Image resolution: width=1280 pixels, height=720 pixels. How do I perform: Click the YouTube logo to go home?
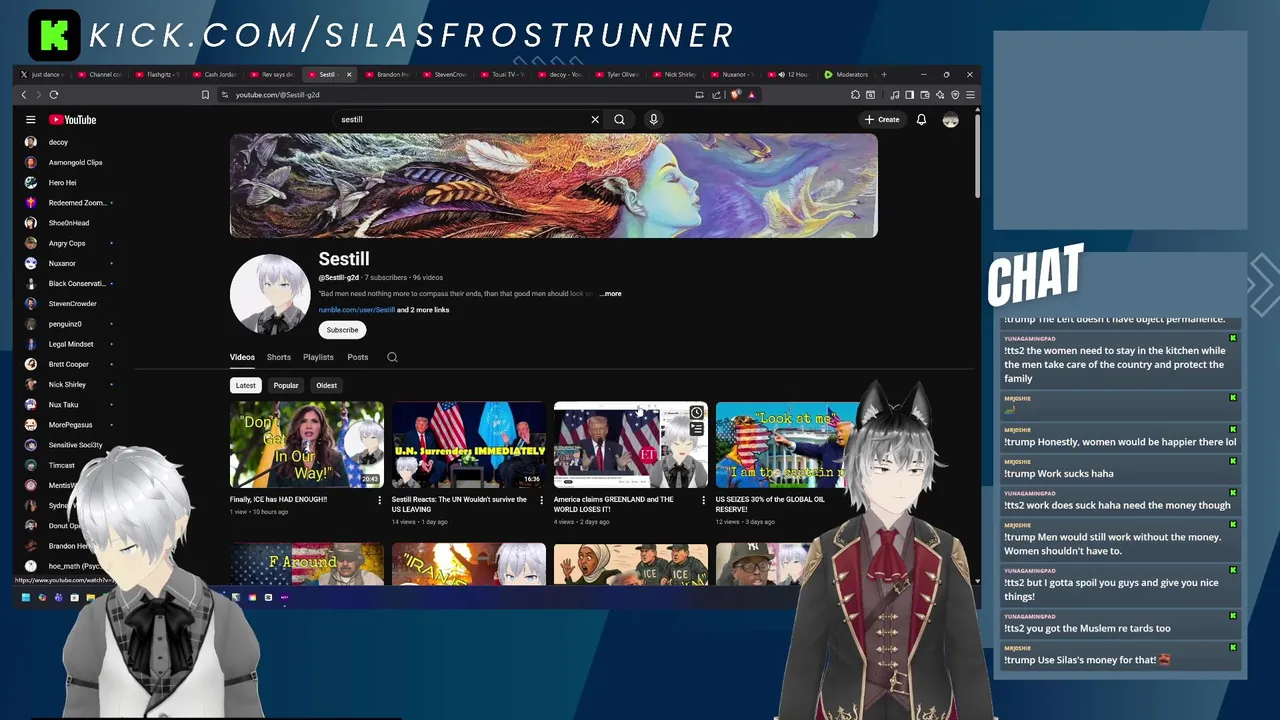pos(73,119)
